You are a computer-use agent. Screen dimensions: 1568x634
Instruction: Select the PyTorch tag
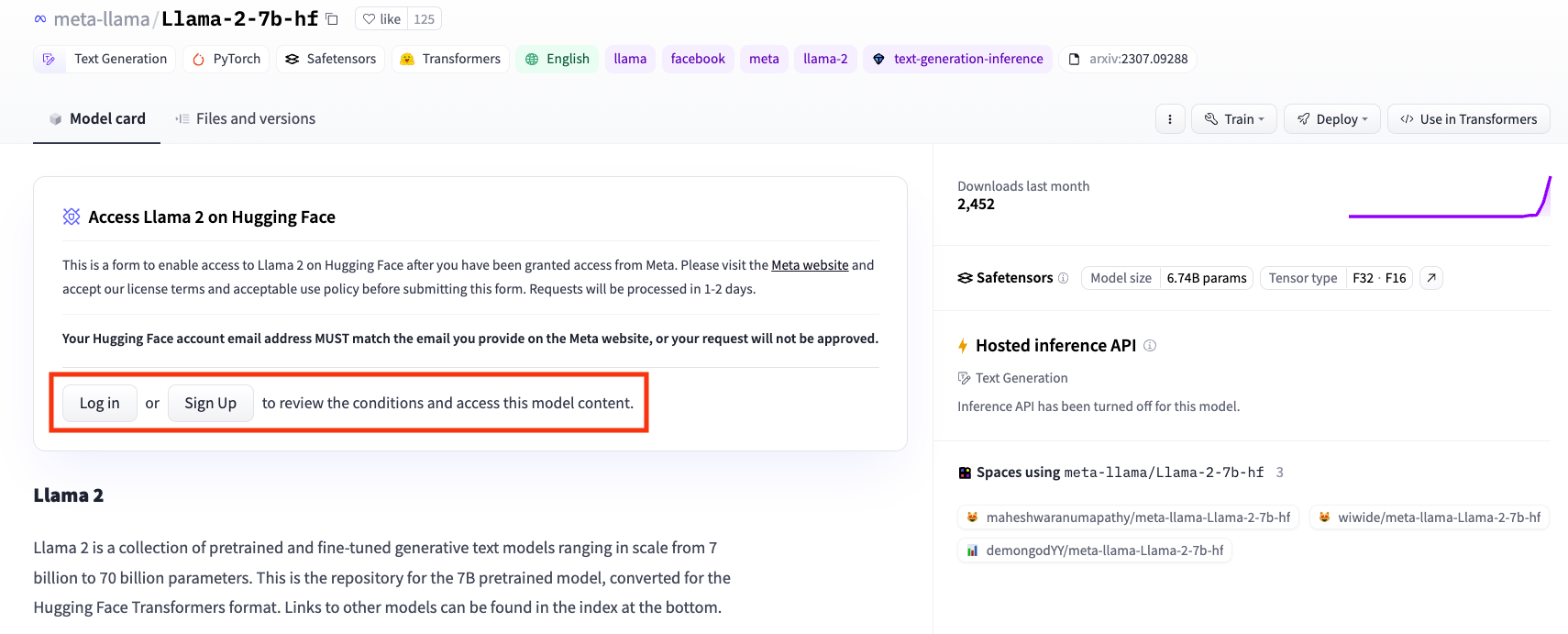226,59
